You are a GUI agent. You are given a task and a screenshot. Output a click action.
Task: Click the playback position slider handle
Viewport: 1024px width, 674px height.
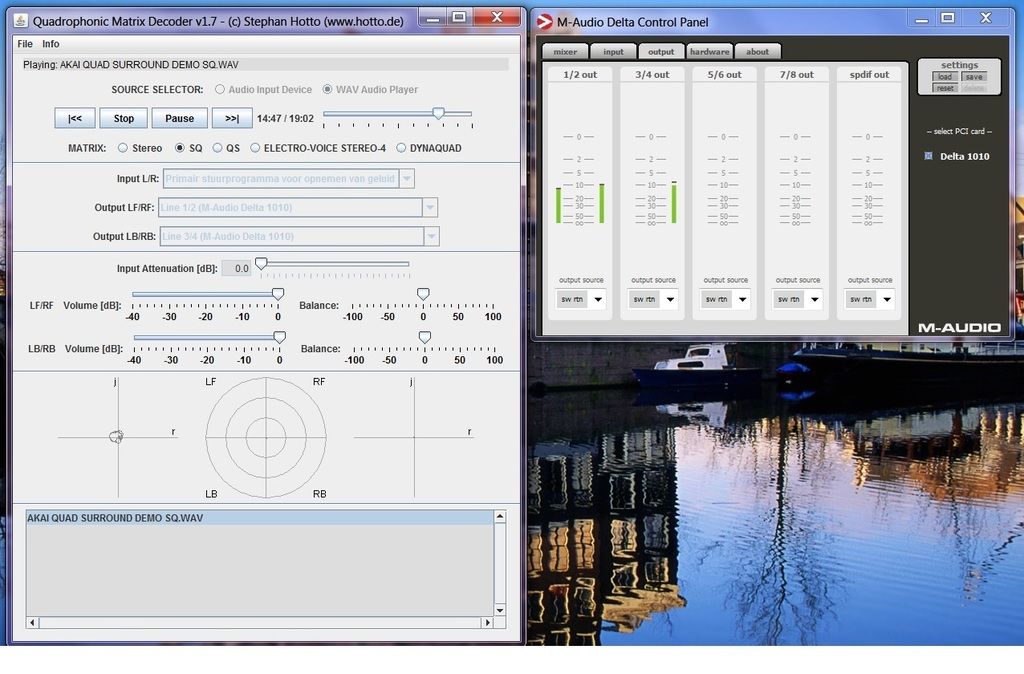(439, 114)
